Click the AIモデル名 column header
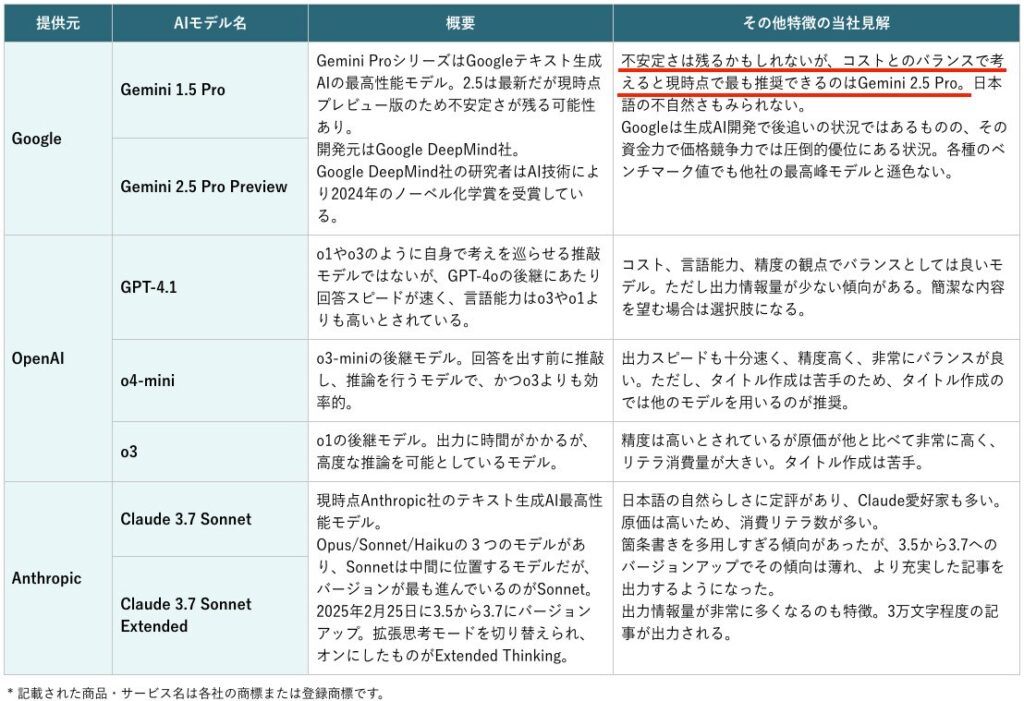 click(210, 23)
